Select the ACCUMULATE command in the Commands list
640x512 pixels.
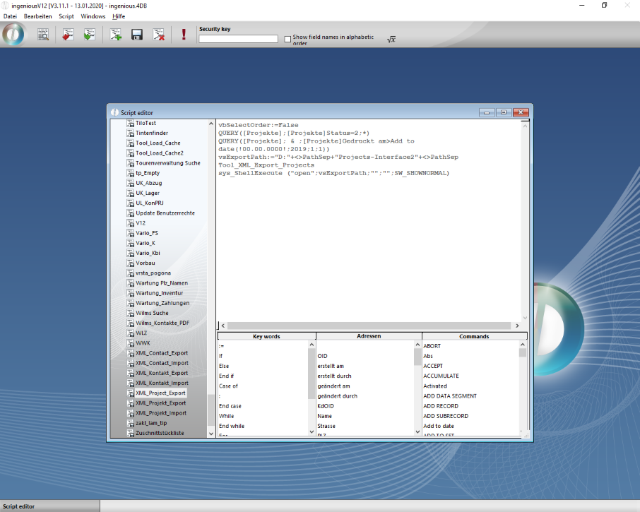(x=441, y=376)
